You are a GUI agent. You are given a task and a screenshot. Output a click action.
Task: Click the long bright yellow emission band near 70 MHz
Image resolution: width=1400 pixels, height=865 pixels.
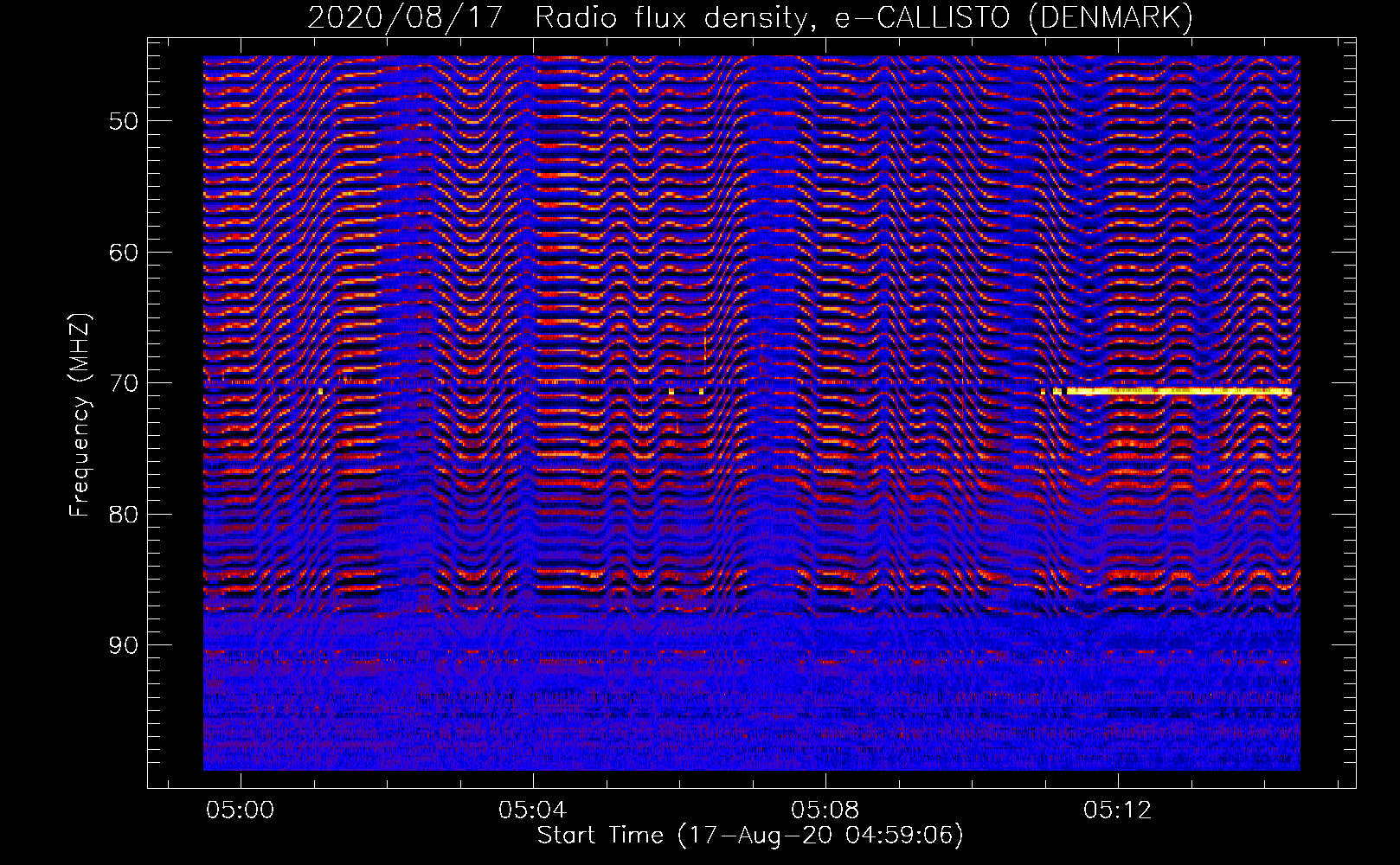point(1178,391)
